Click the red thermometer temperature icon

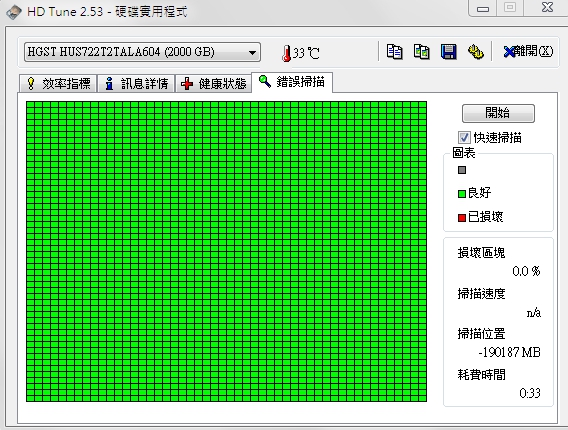(287, 53)
